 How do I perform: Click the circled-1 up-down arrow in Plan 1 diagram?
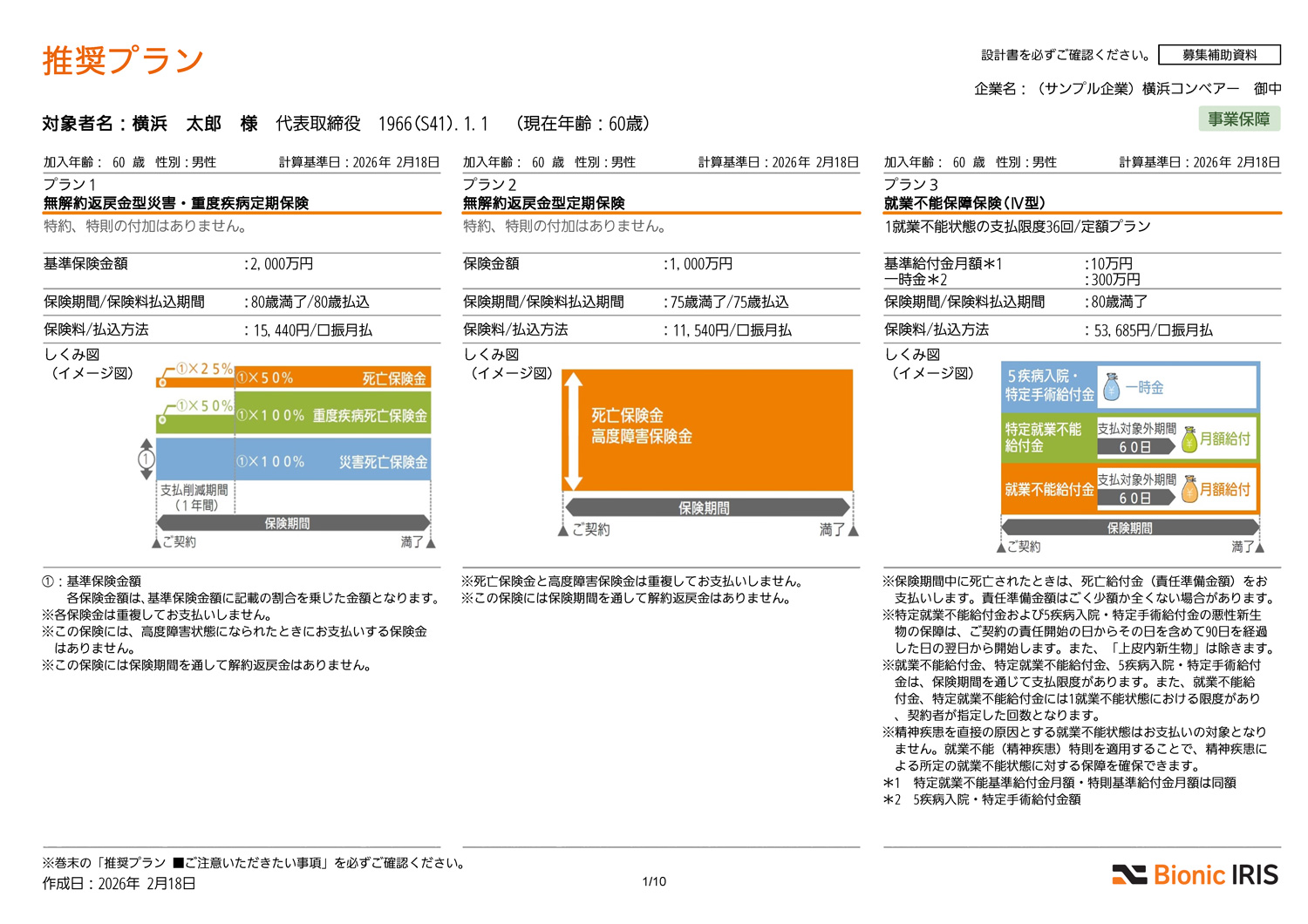(146, 459)
